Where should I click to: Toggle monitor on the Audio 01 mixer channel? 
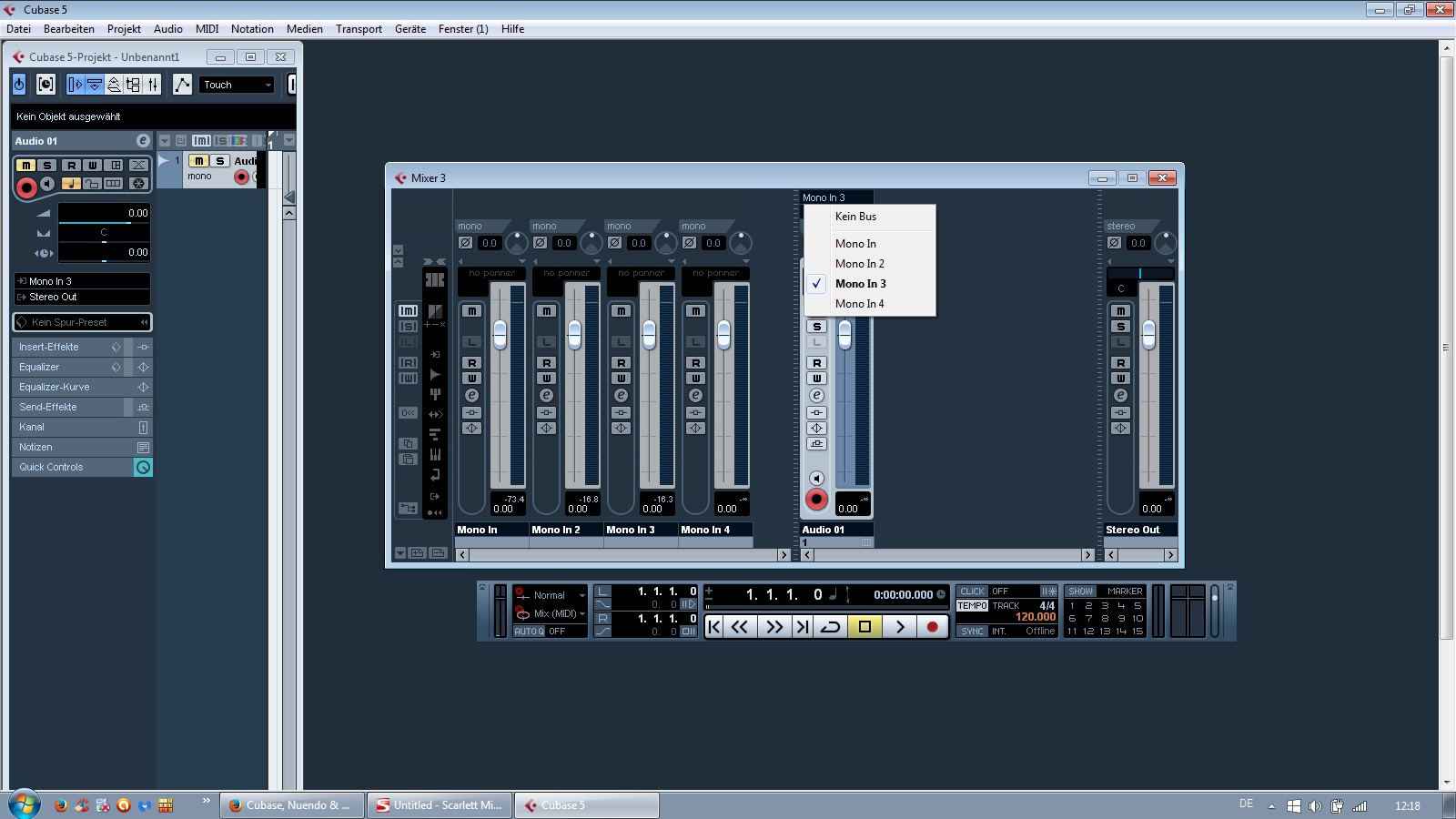pos(816,478)
